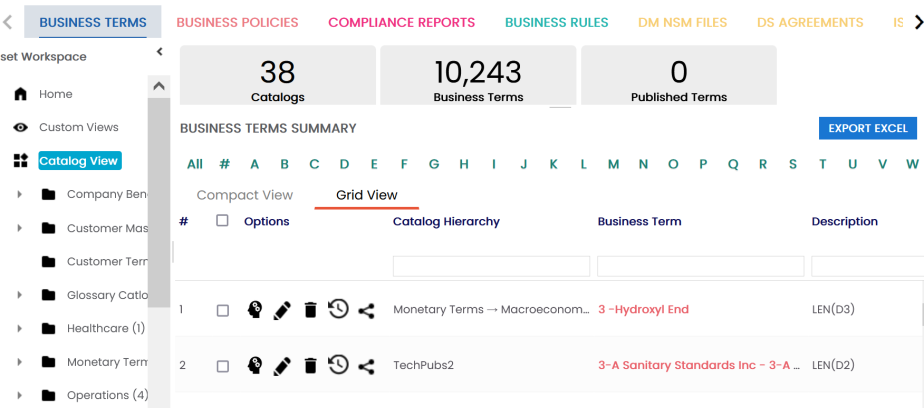
Task: Click share icon in 3-Hydroxyl End row
Action: click(x=366, y=310)
